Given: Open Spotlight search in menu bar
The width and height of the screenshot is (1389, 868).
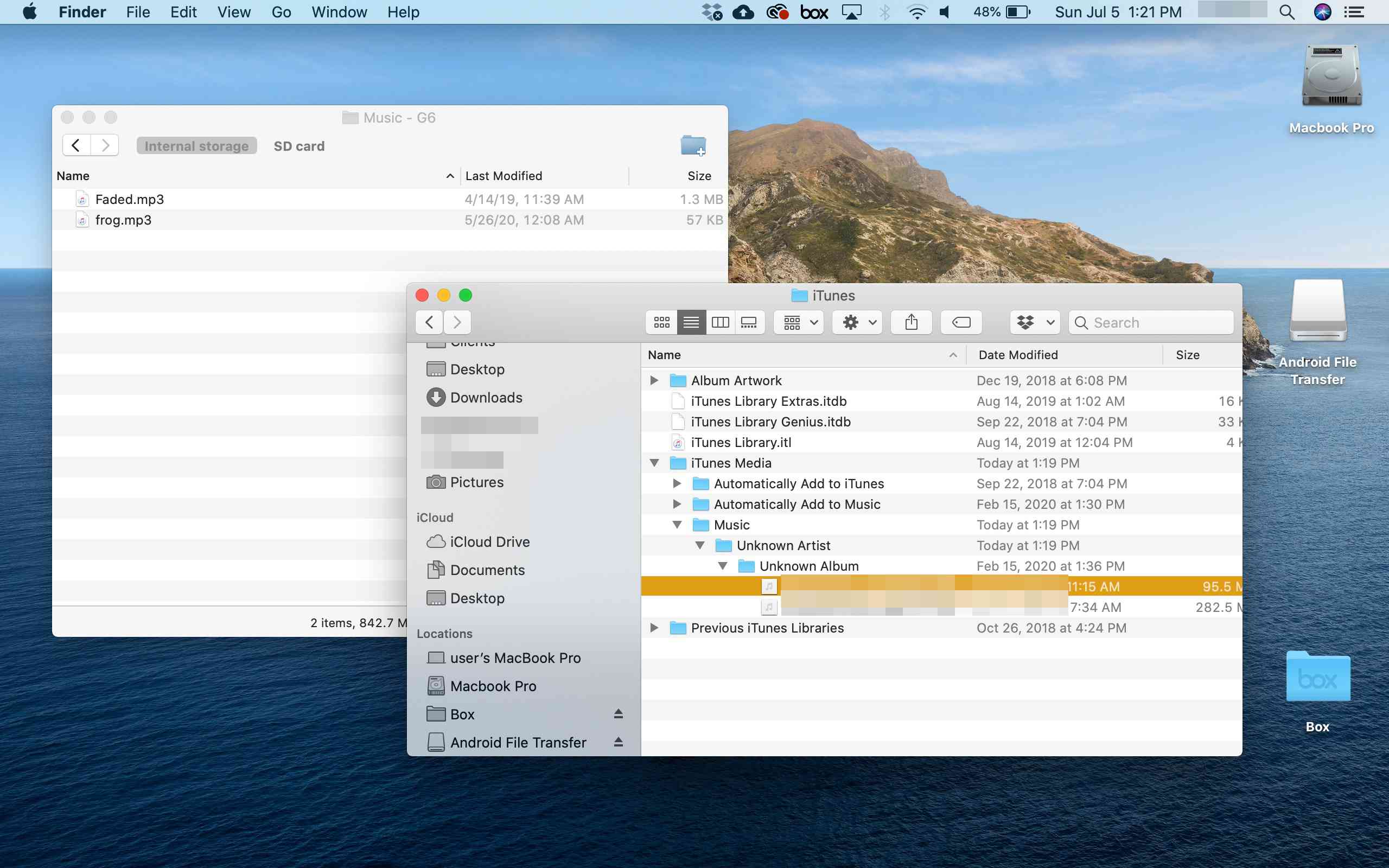Looking at the screenshot, I should click(1287, 12).
